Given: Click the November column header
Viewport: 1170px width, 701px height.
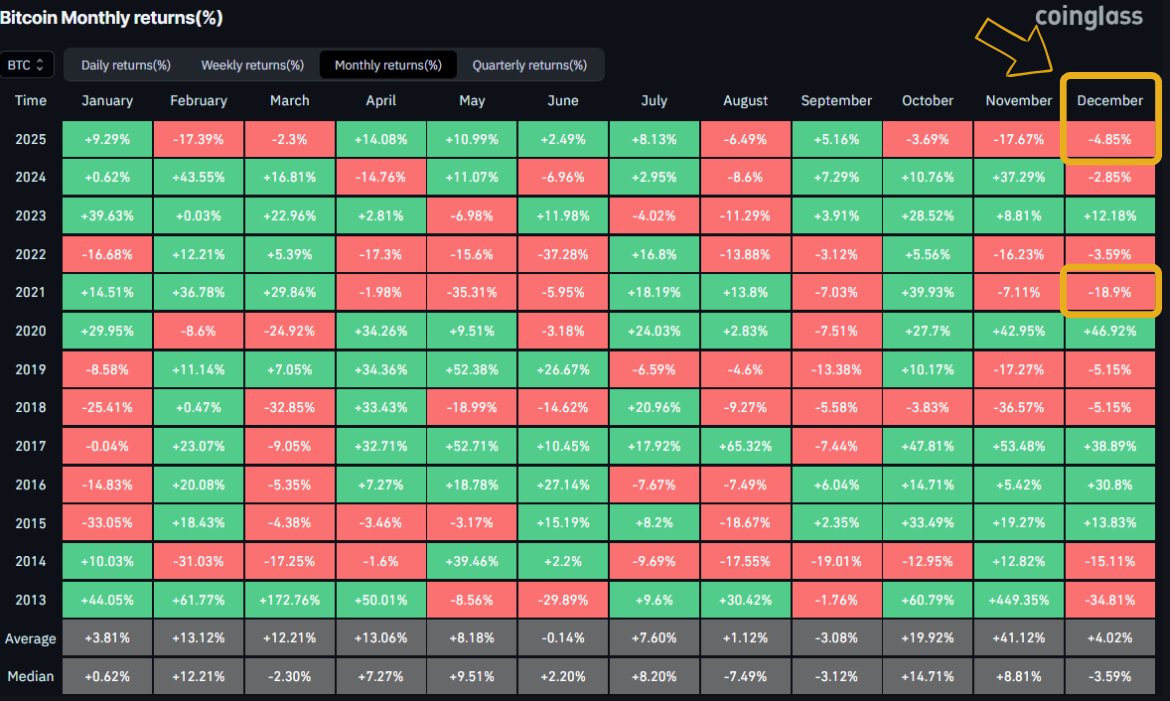Looking at the screenshot, I should tap(1019, 100).
